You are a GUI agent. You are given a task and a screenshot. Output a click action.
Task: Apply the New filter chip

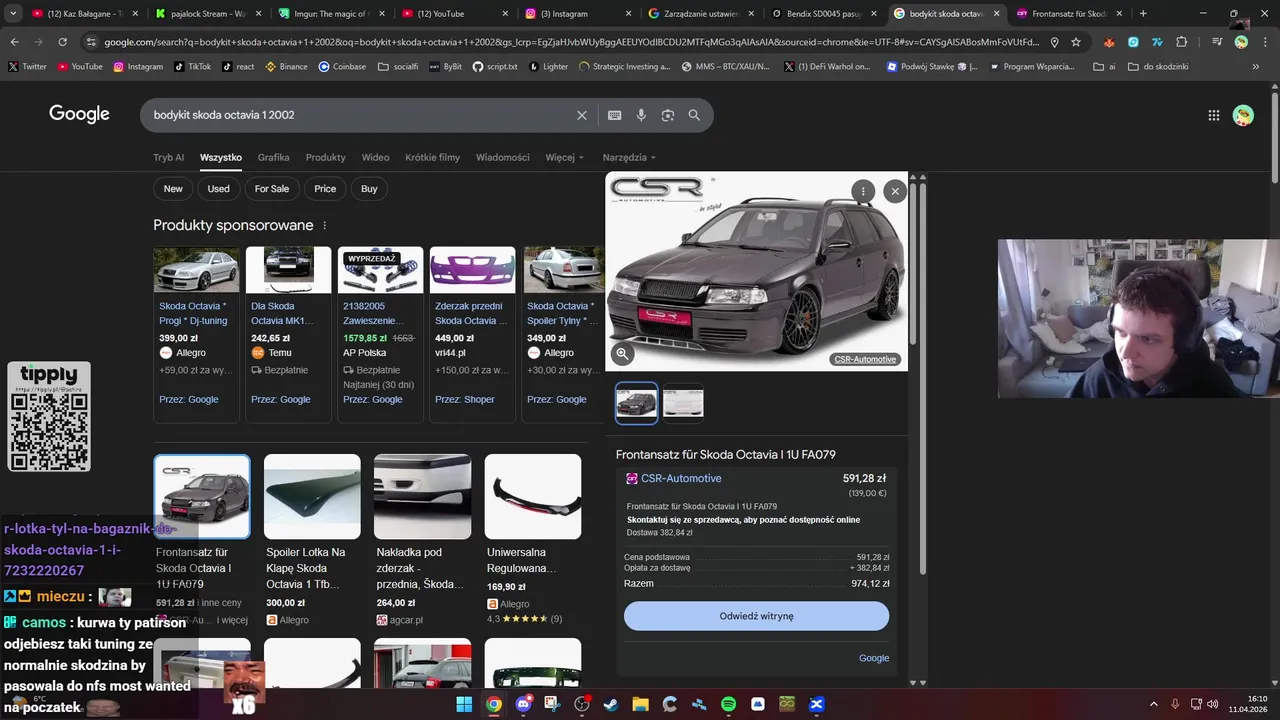[173, 189]
